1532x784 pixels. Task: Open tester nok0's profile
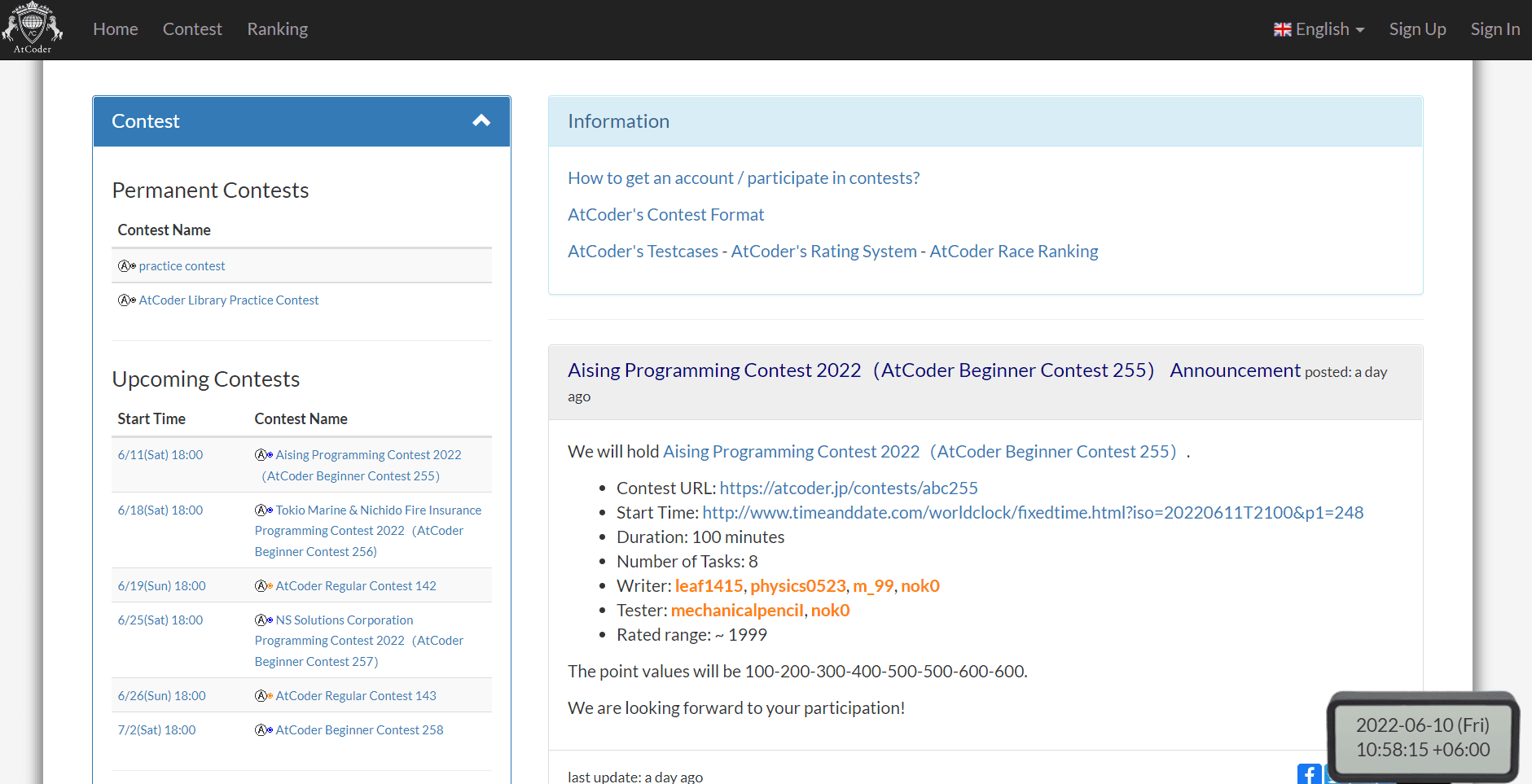coord(830,611)
